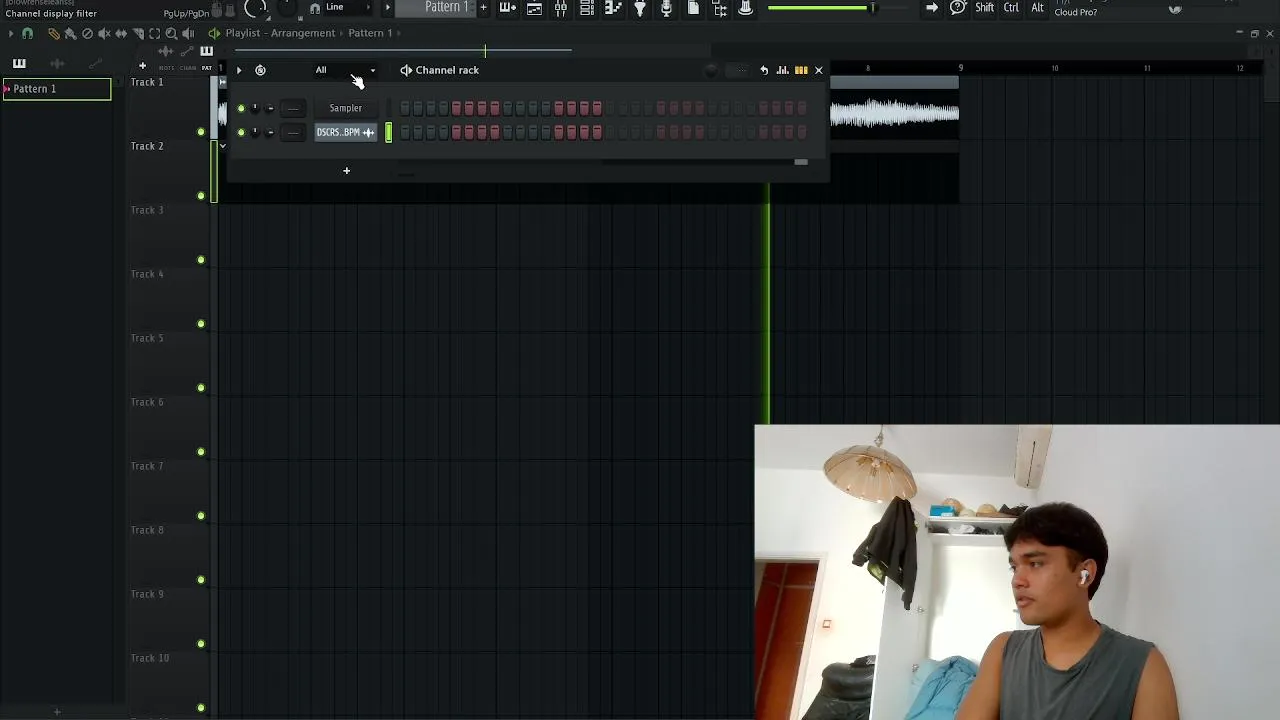The image size is (1280, 720).
Task: Select the Draw pencil tool in Playlist
Action: point(54,33)
